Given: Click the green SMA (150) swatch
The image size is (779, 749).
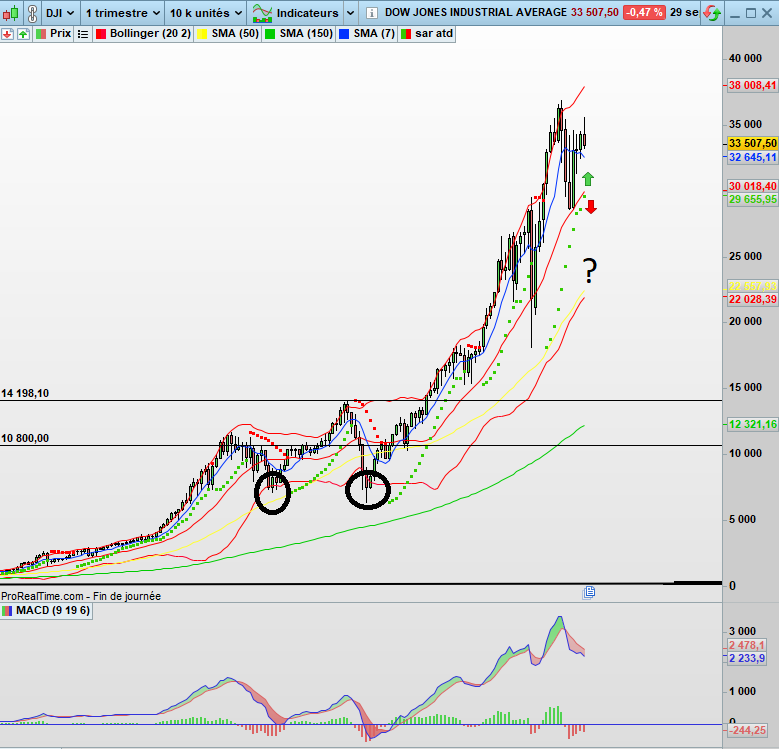Looking at the screenshot, I should coord(270,34).
